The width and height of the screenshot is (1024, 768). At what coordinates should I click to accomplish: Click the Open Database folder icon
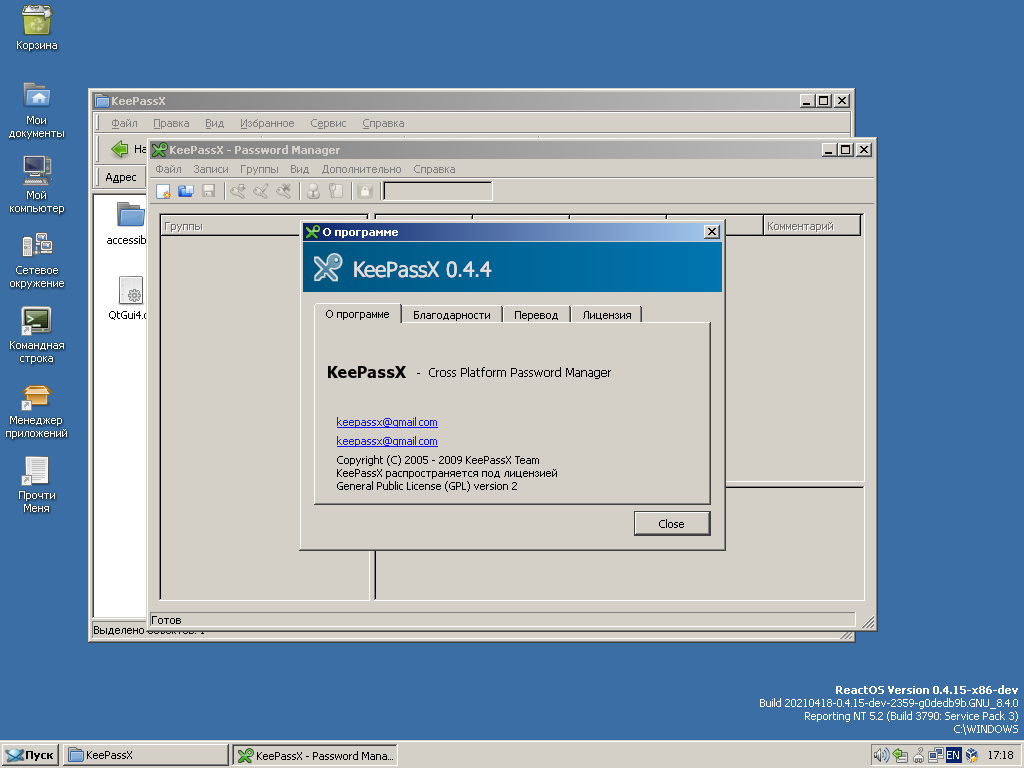pos(186,191)
